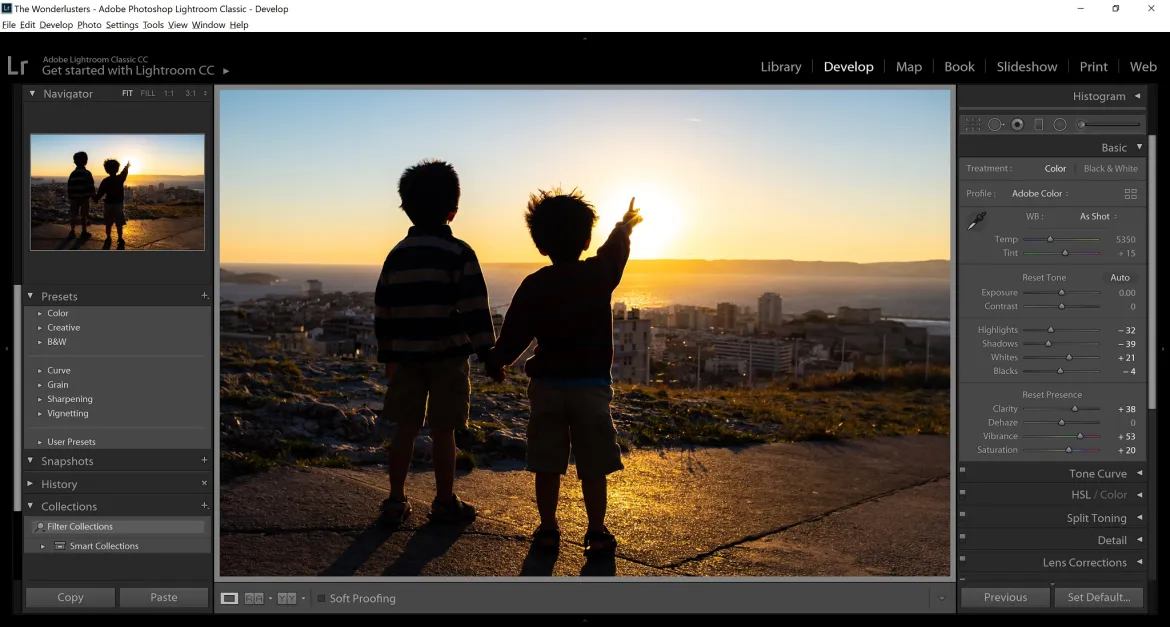The height and width of the screenshot is (627, 1170).
Task: Select the Adjustment Brush tool
Action: point(1080,123)
